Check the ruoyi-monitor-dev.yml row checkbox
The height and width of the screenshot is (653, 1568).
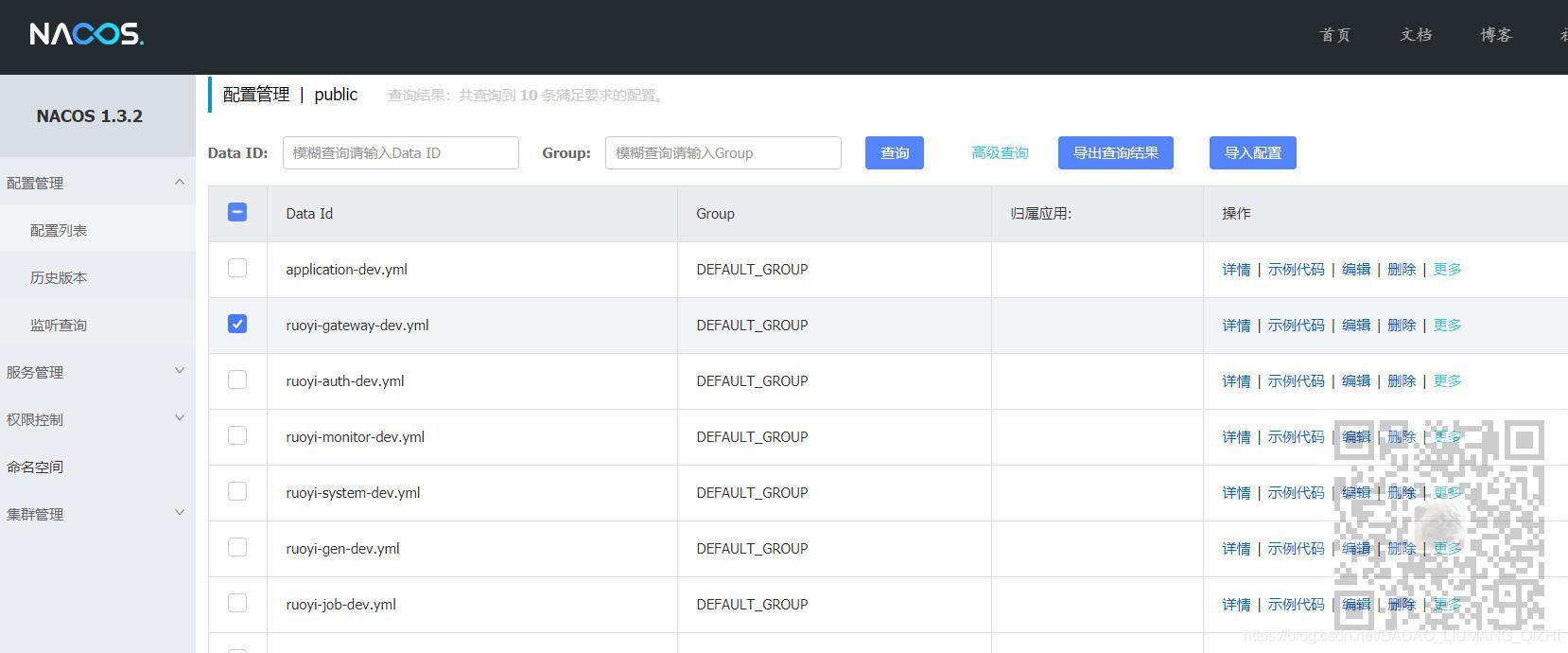pyautogui.click(x=237, y=435)
